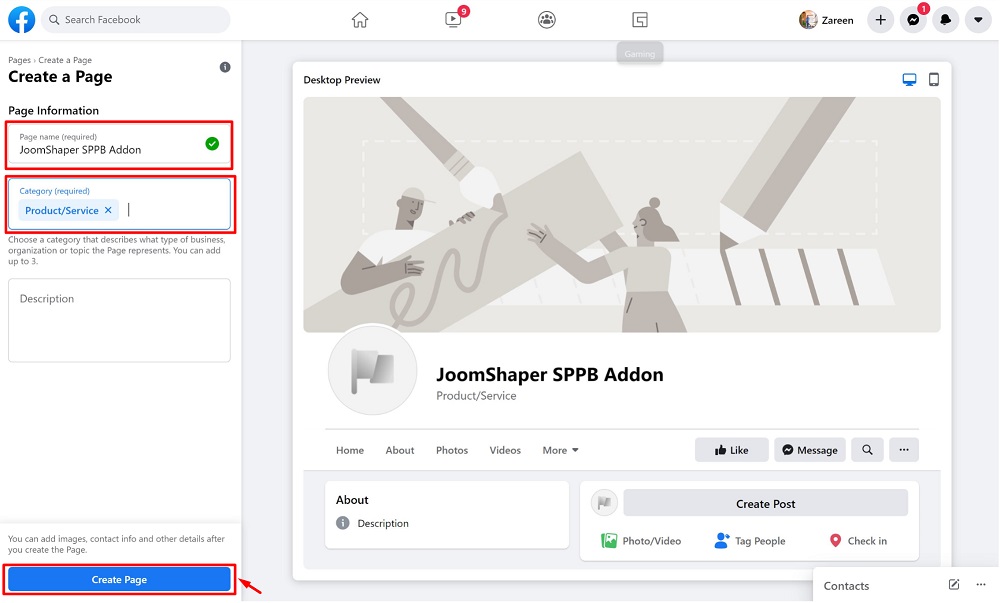
Task: Click the plus Create icon
Action: (x=880, y=20)
